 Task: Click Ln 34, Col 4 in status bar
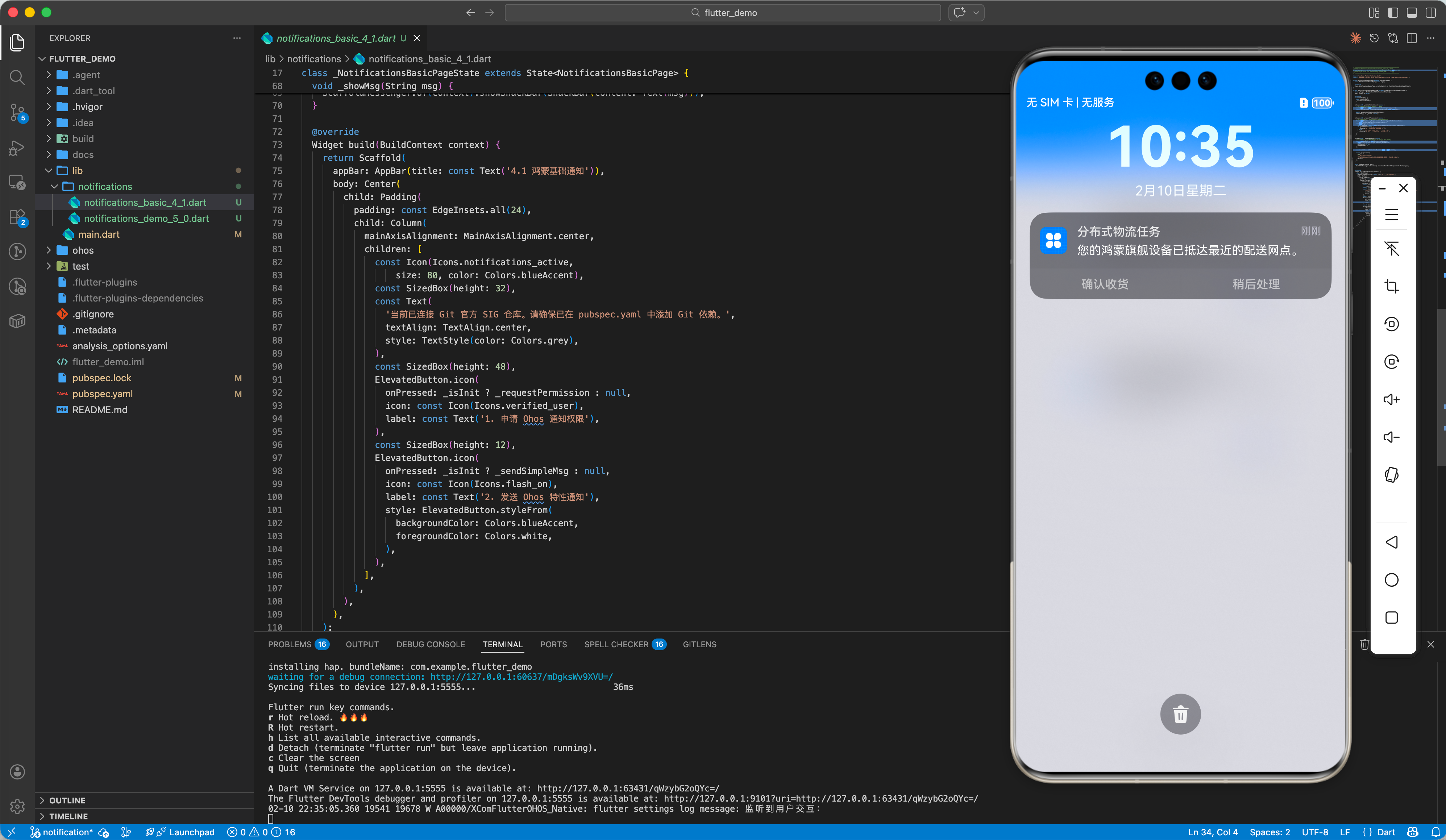pos(1213,832)
